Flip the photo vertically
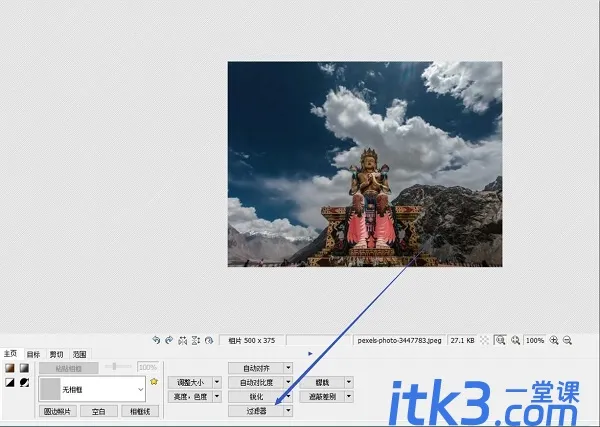Image resolution: width=600 pixels, height=427 pixels. coord(196,340)
